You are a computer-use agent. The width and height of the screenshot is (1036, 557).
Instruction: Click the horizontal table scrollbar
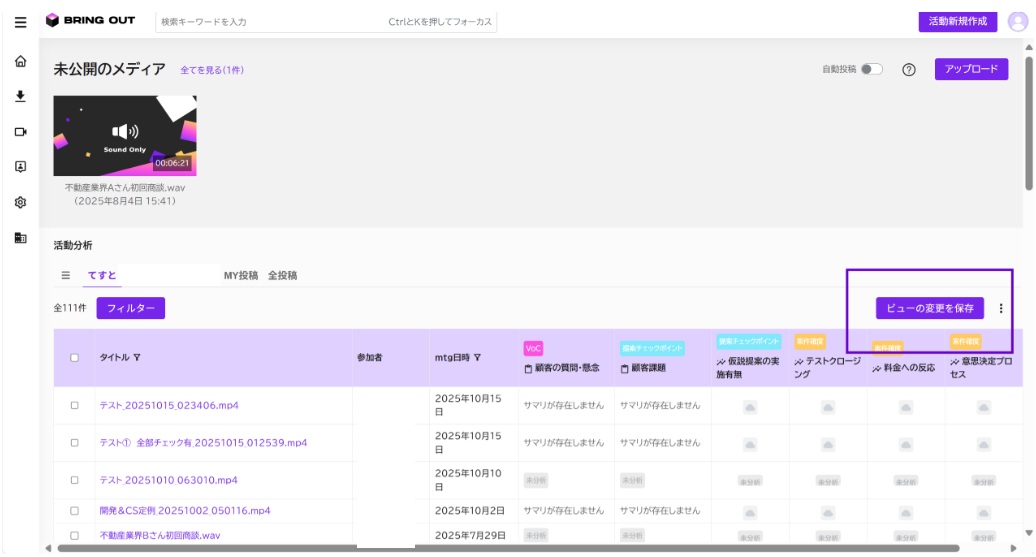(508, 548)
